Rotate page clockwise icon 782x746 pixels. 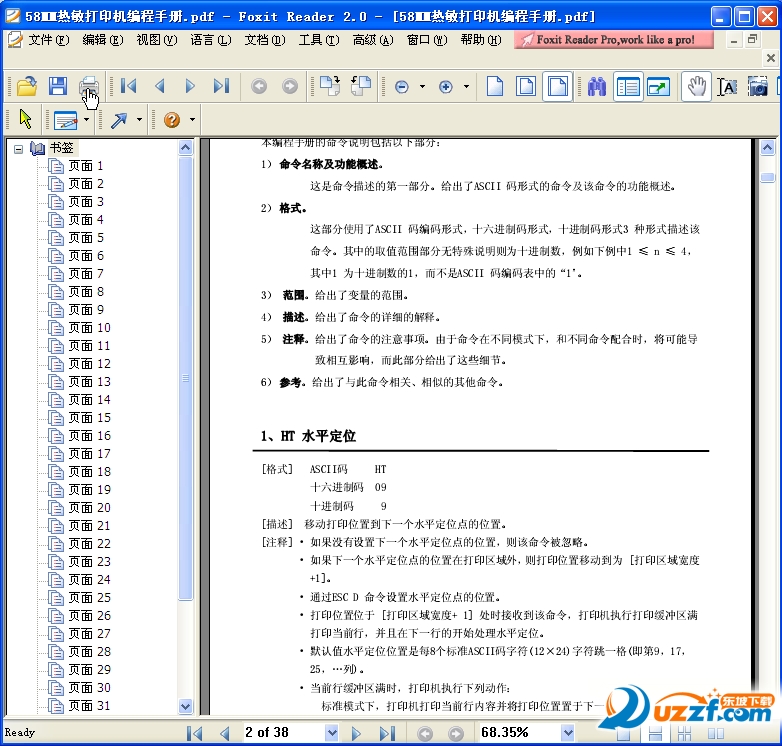[x=330, y=86]
